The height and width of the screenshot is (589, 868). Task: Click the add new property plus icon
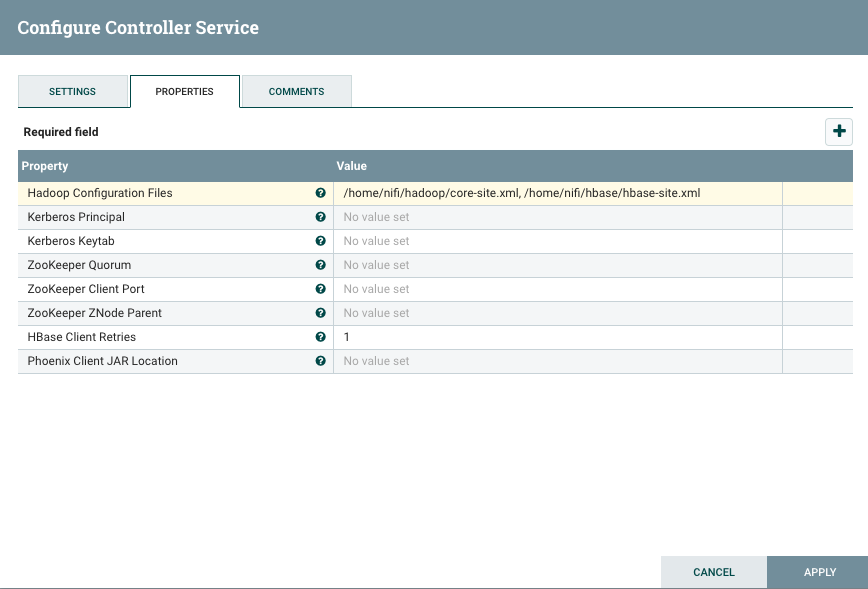839,131
